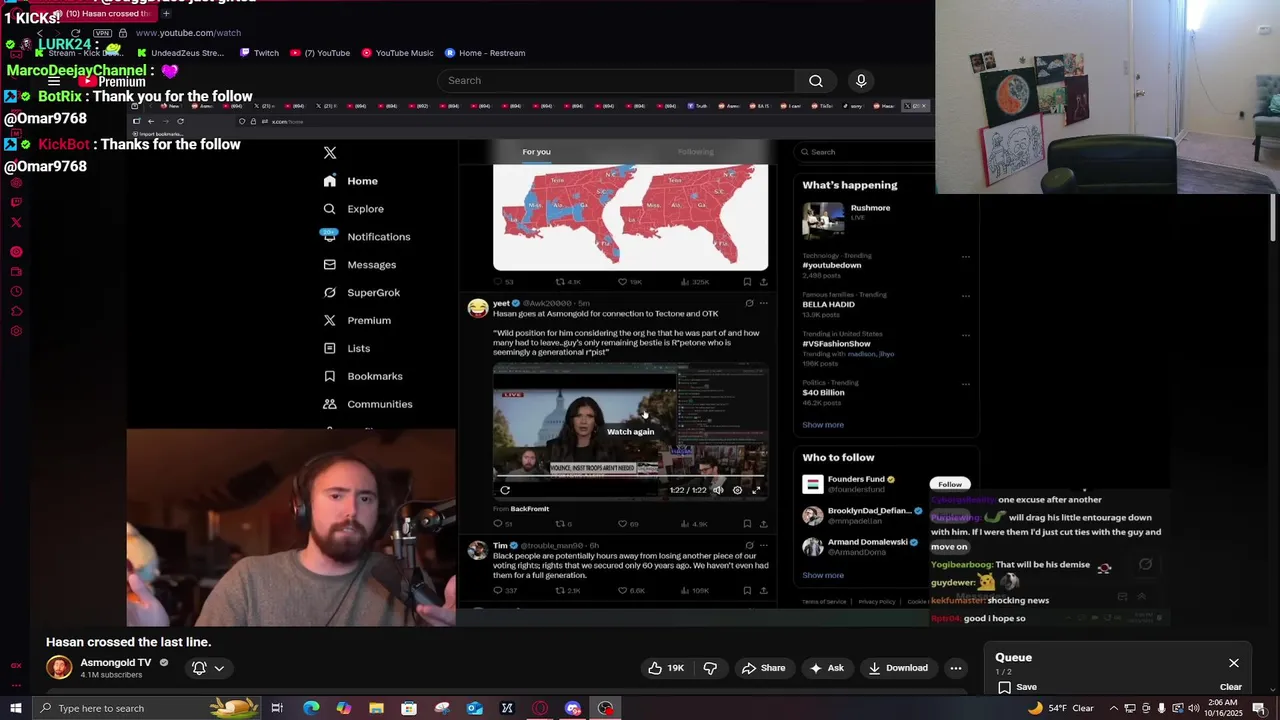
Task: Open taskbar clock showing 2:06 AM
Action: point(1222,708)
